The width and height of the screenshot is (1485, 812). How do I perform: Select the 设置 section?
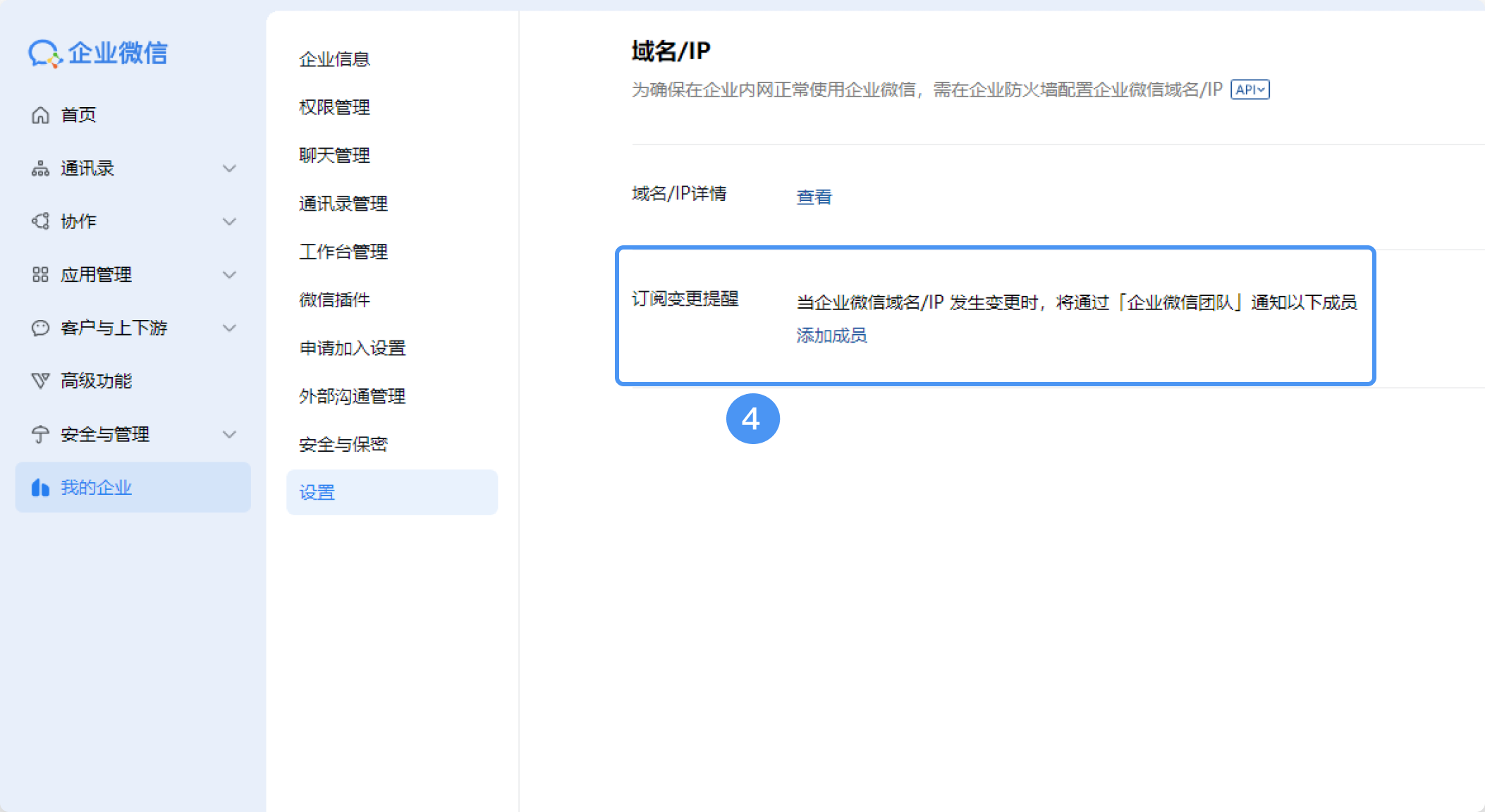tap(392, 492)
